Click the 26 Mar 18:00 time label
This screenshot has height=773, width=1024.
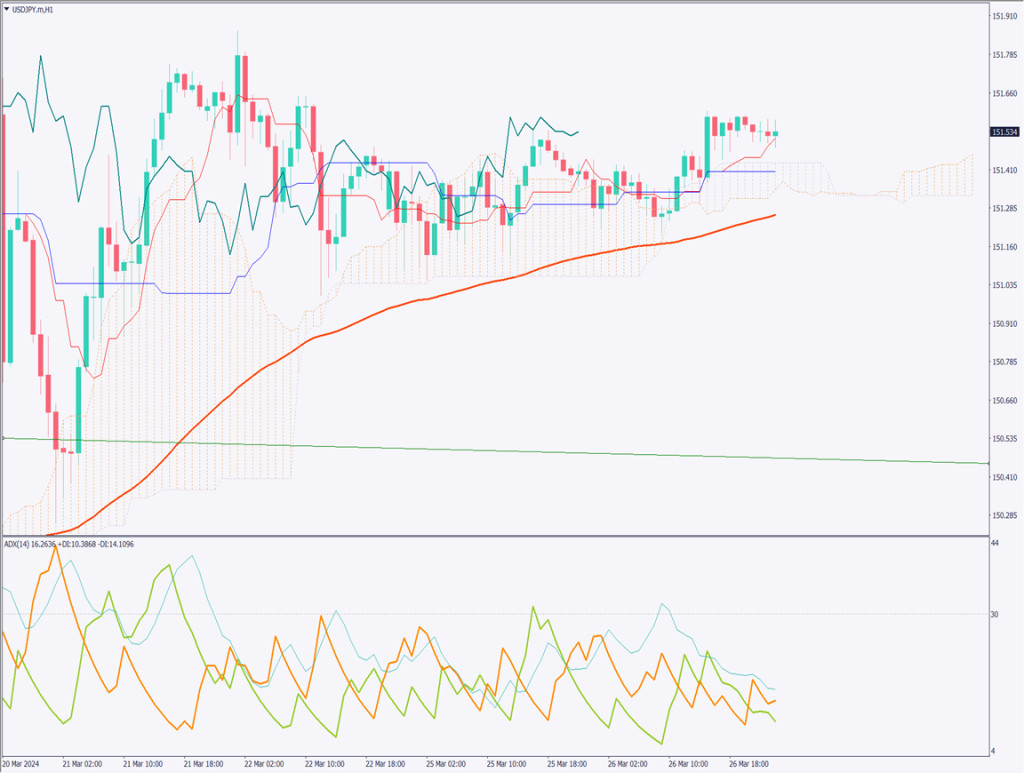pyautogui.click(x=747, y=761)
